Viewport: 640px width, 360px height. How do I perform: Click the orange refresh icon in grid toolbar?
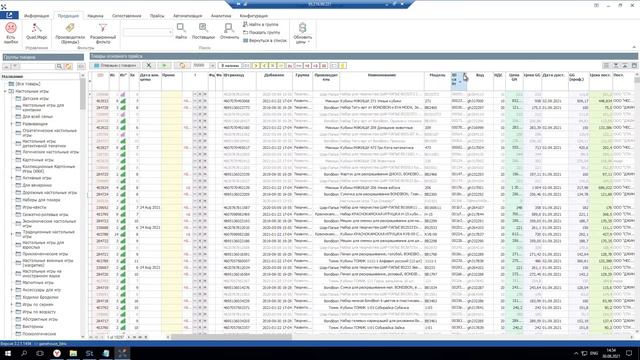(x=182, y=65)
